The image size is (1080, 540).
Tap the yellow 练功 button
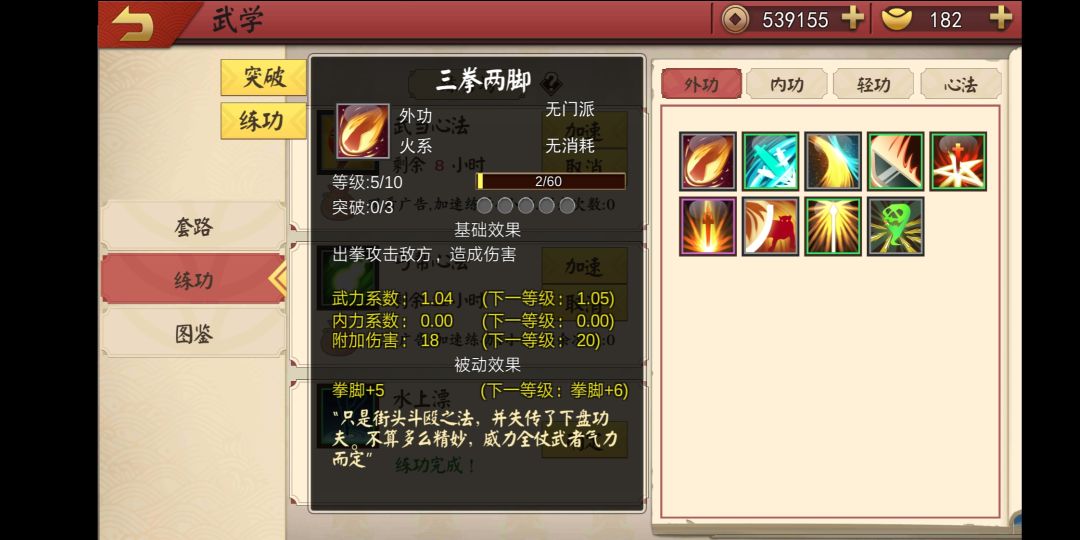pos(263,121)
